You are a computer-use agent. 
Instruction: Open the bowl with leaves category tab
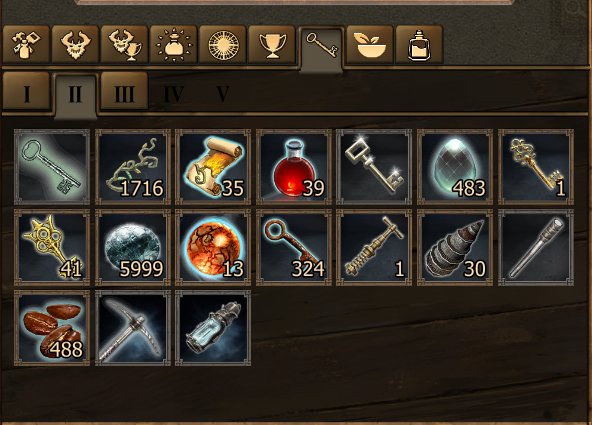point(370,45)
